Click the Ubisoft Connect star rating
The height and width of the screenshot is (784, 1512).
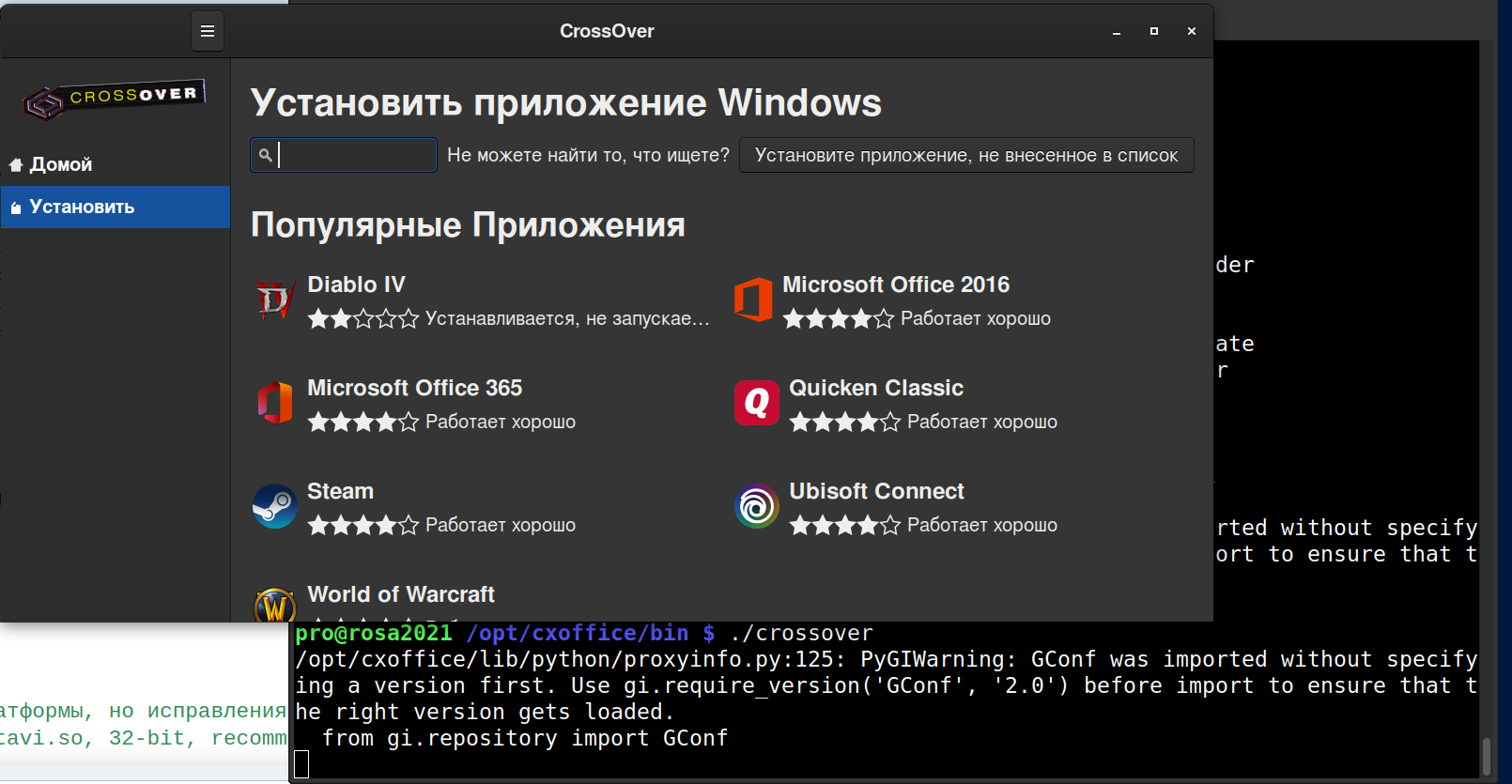coord(845,526)
